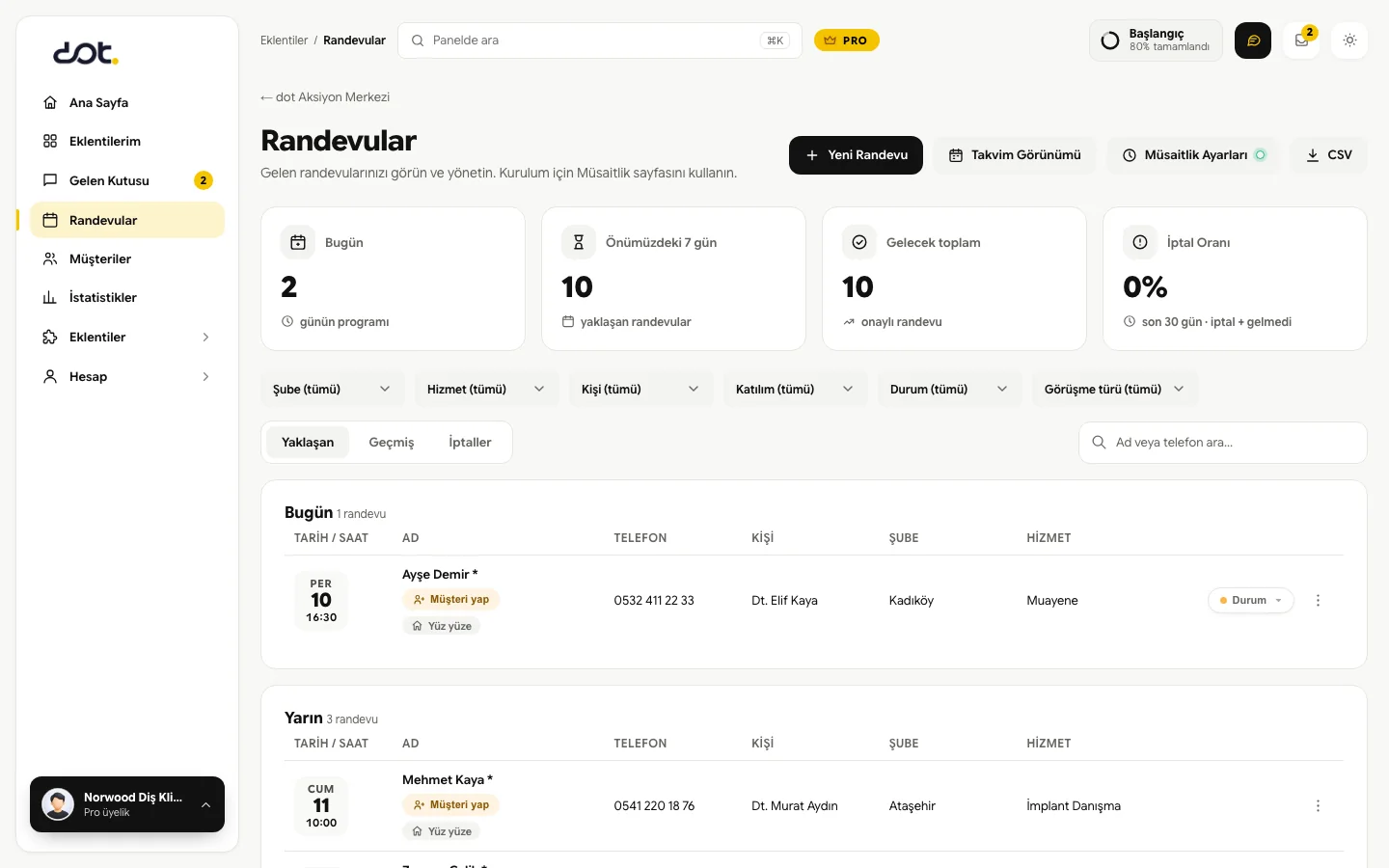Open Takvim Görünümü

[x=1015, y=155]
